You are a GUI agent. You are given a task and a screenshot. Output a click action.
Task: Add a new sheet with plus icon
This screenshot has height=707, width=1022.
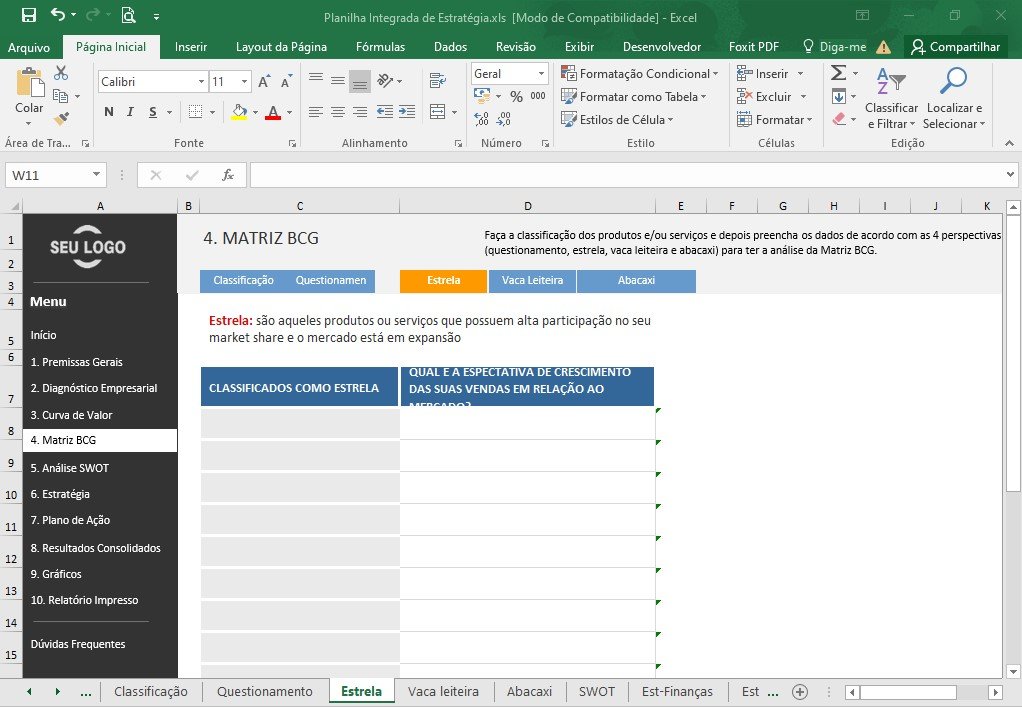pos(800,692)
